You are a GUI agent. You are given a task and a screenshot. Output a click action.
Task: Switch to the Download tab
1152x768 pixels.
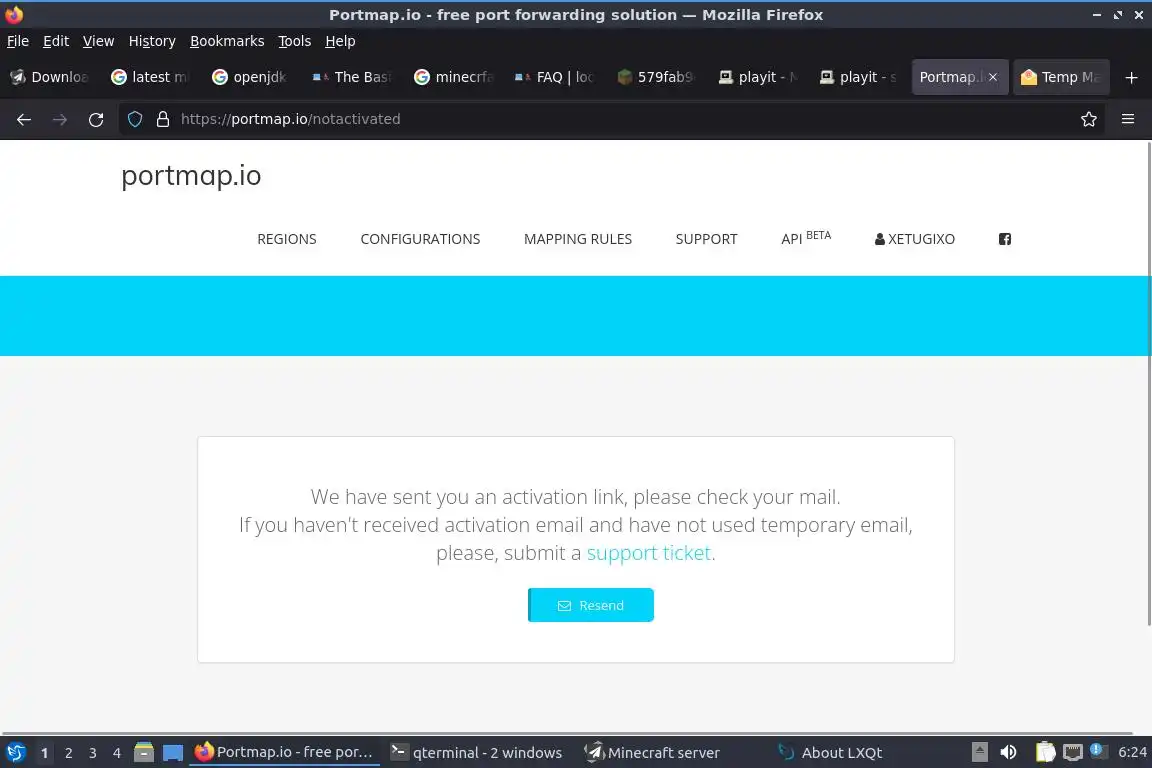tap(50, 77)
